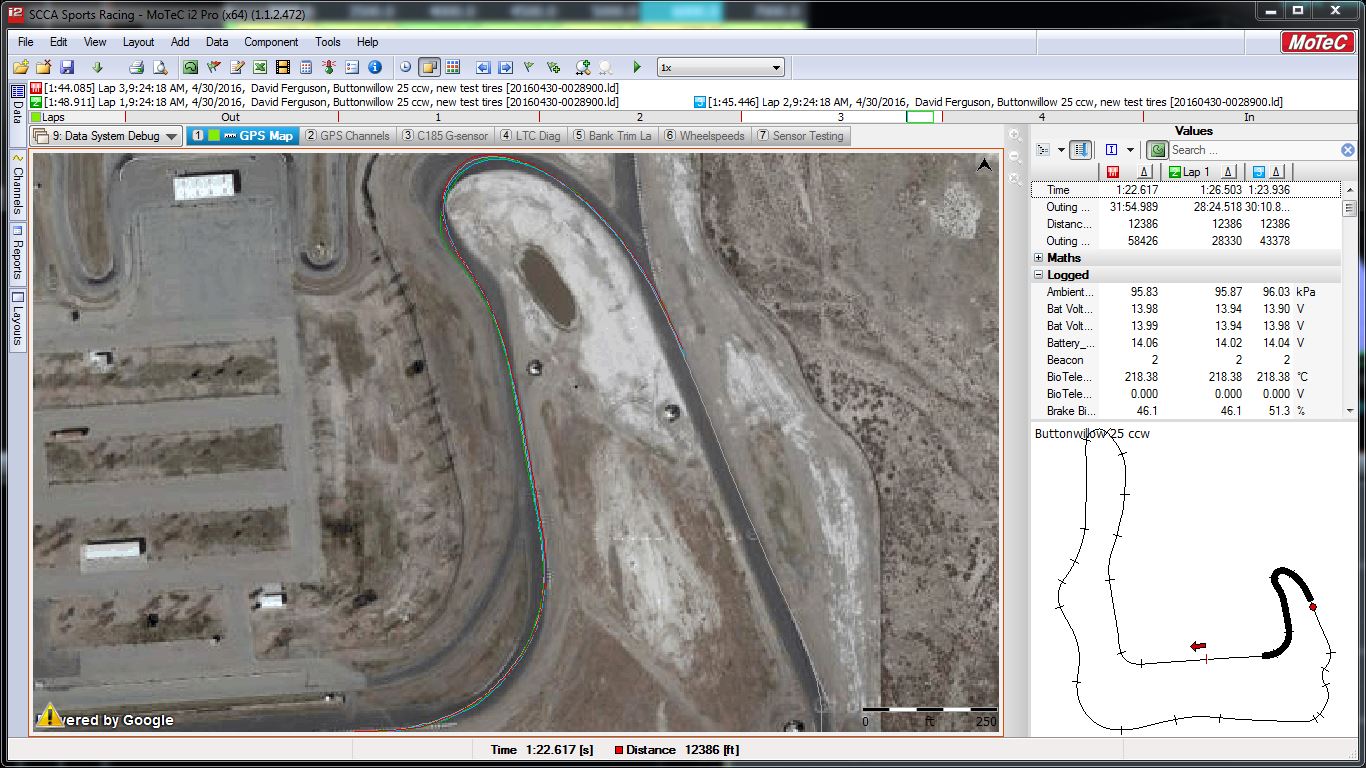Expand the Maths section in Values panel
This screenshot has width=1366, height=768.
(1039, 257)
